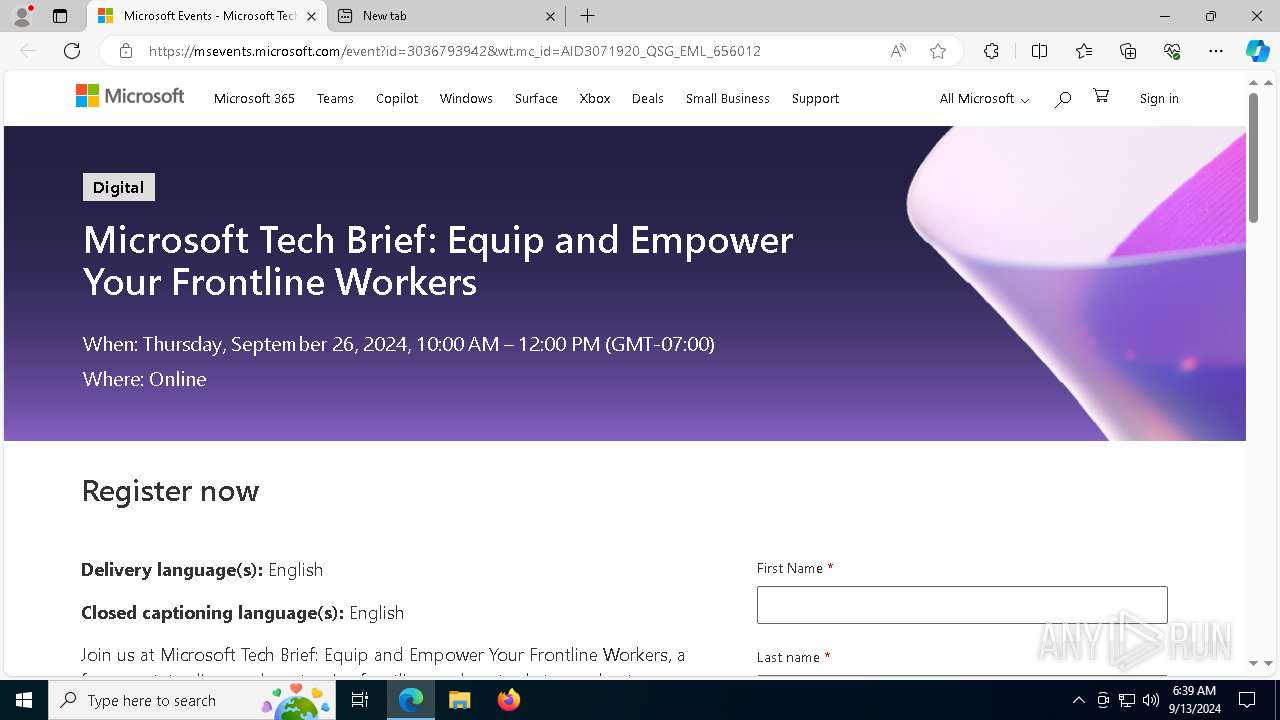Open the tab actions menu icon
This screenshot has height=720, width=1280.
[x=60, y=16]
